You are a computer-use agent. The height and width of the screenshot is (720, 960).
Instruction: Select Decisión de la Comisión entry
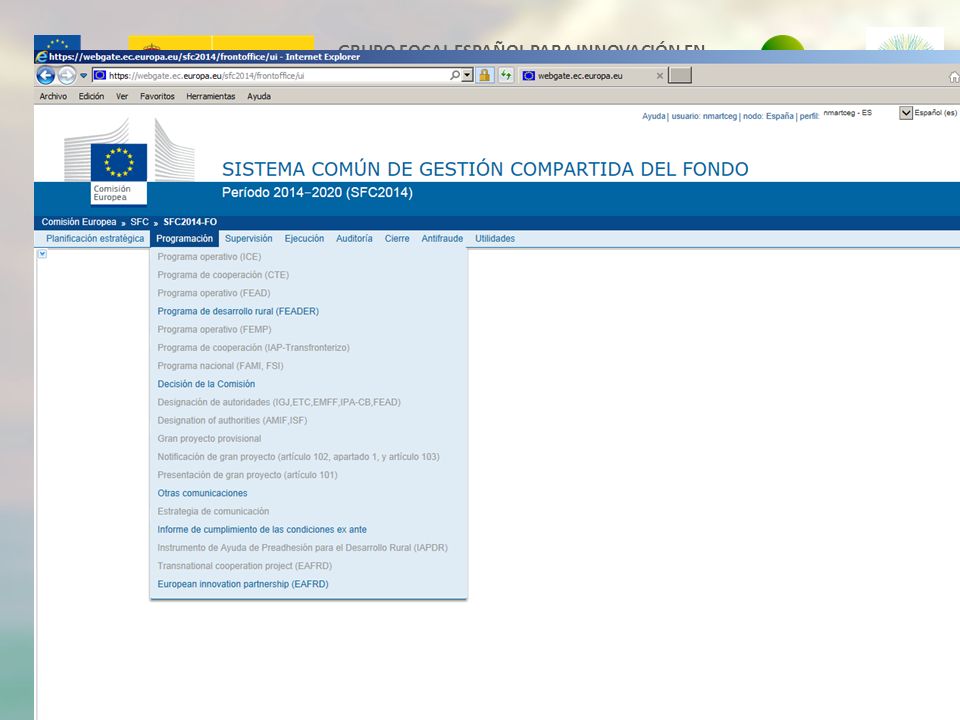pos(206,384)
